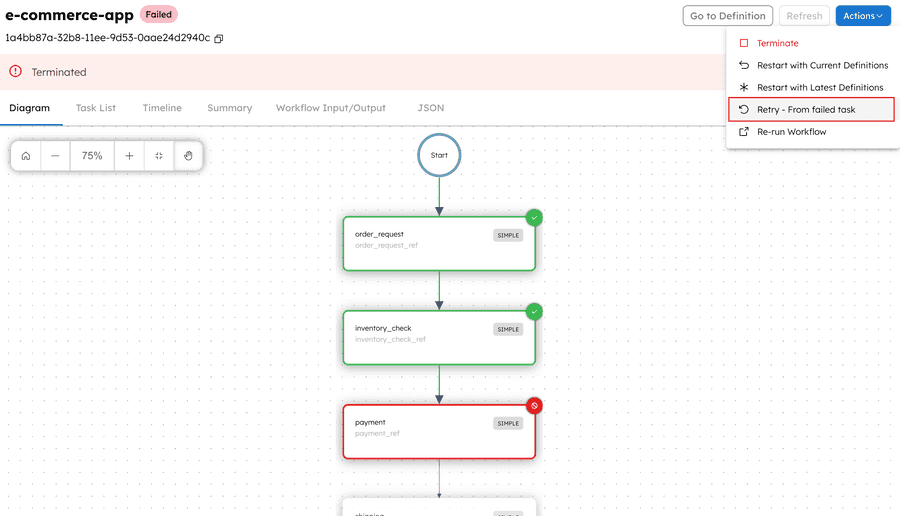Click the Restart with Current Definitions icon
The image size is (900, 516).
pos(744,65)
